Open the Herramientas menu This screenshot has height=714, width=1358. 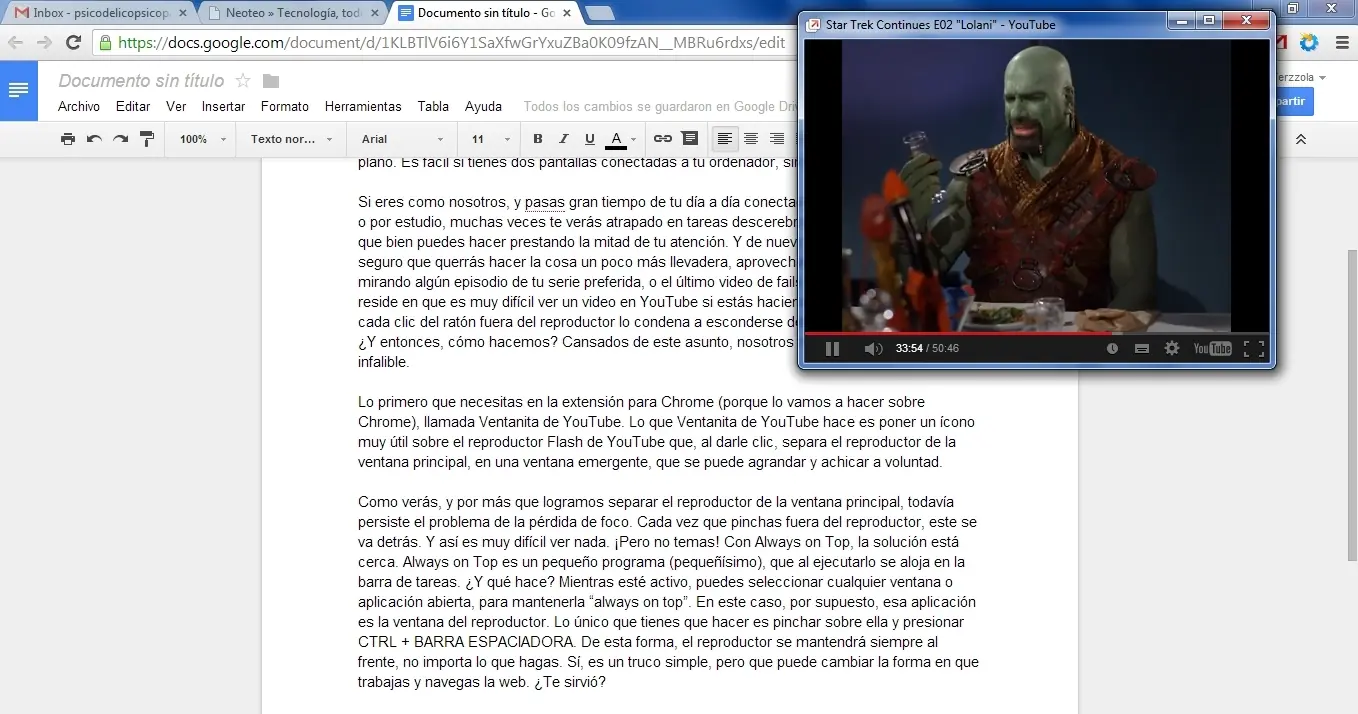[x=363, y=106]
